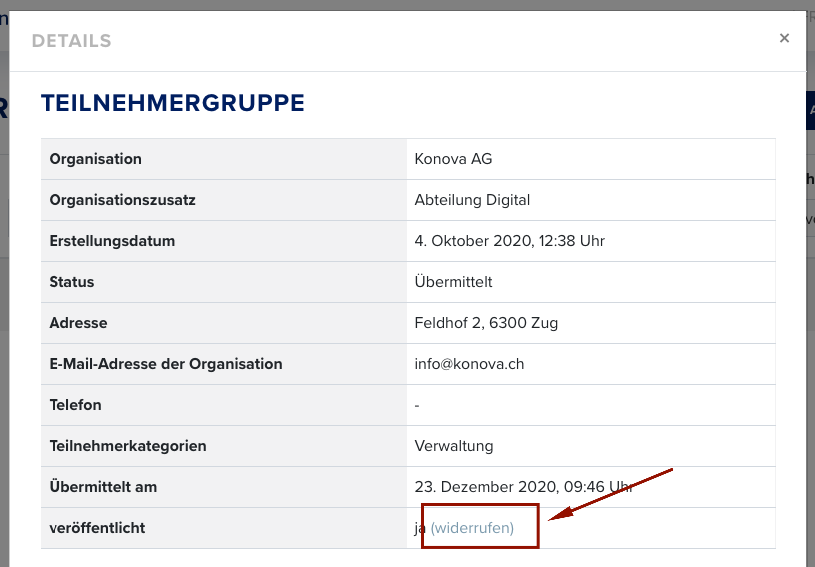Image resolution: width=815 pixels, height=567 pixels.
Task: Select the address Feldhof 2, 6300 Zug
Action: [x=486, y=323]
